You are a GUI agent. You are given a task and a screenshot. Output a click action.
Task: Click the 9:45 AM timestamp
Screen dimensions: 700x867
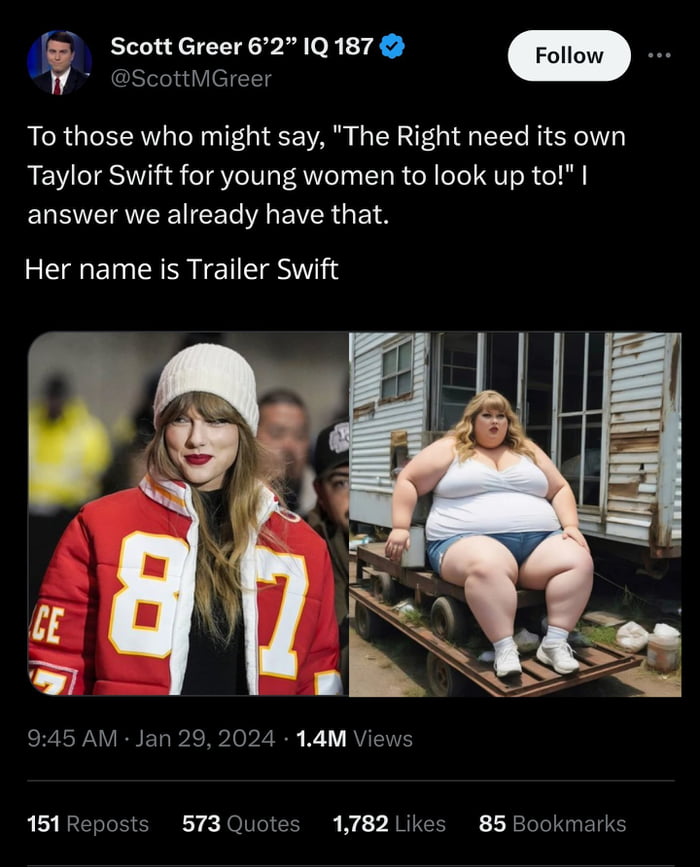(x=72, y=739)
